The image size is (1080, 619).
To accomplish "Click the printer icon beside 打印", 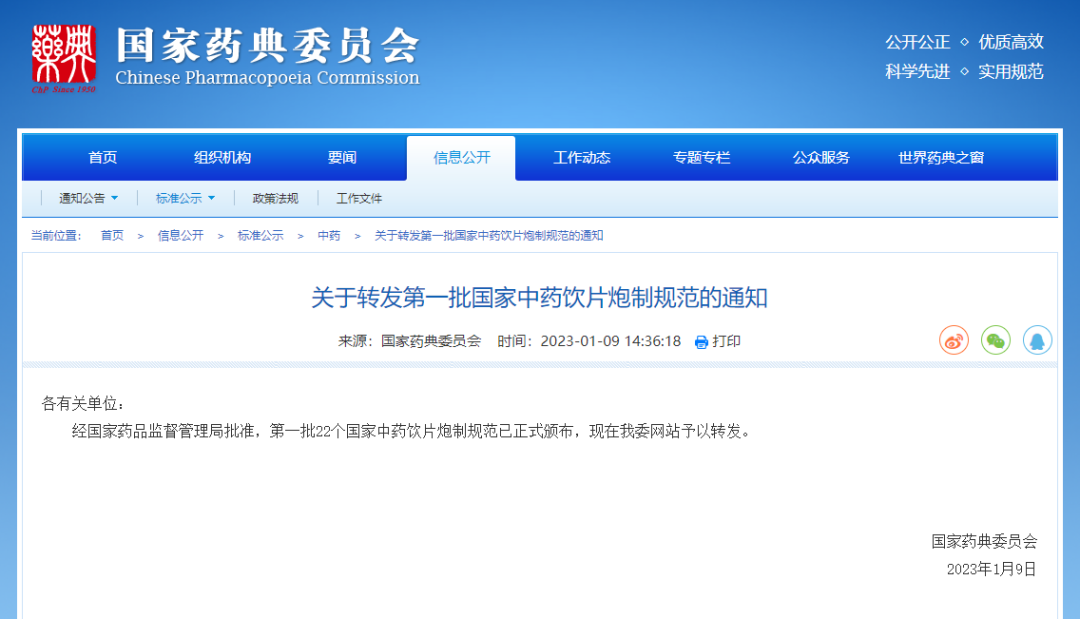I will [701, 342].
